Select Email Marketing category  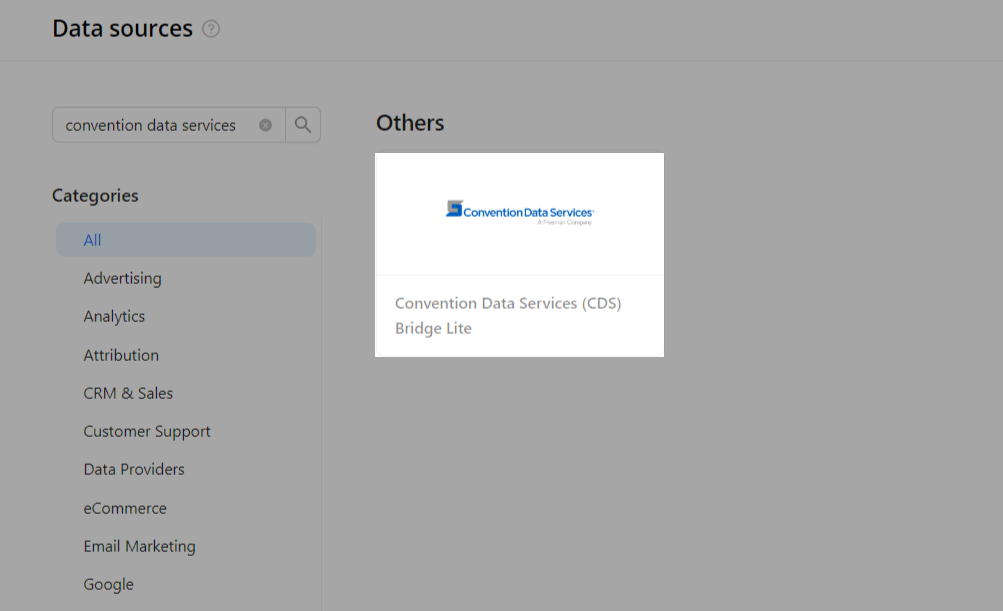click(139, 546)
